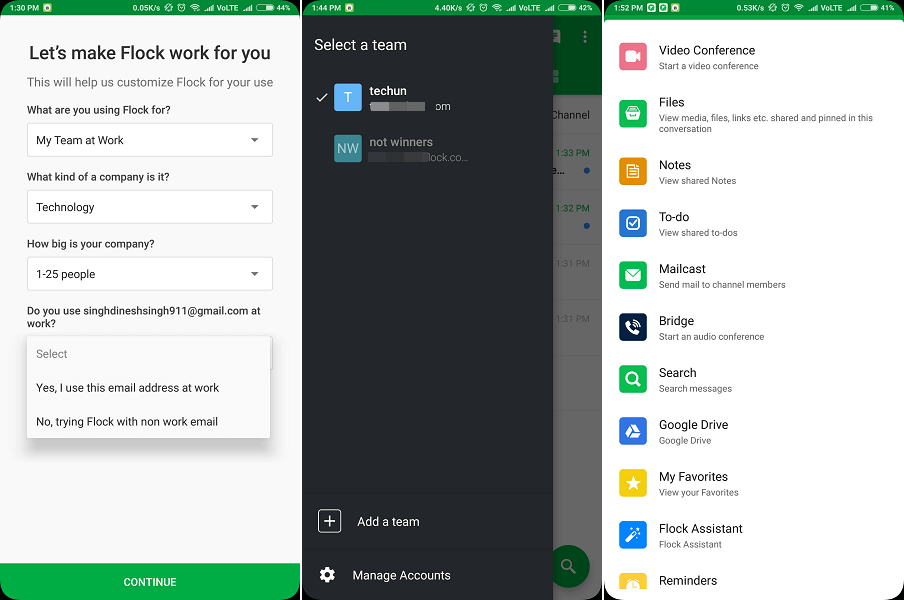Tap the green CONTINUE button
The width and height of the screenshot is (904, 600).
coord(150,582)
